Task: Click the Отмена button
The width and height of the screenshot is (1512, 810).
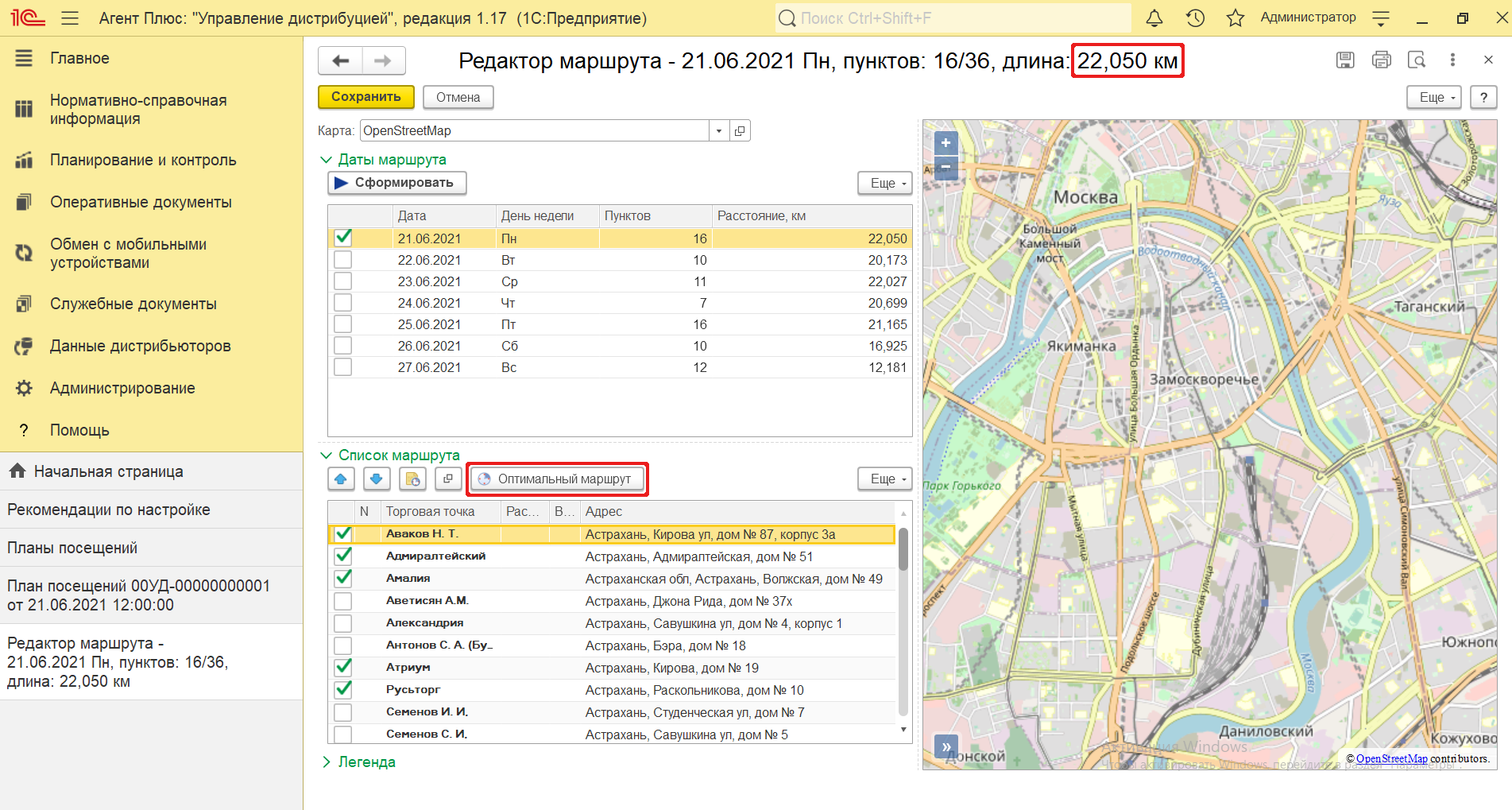Action: (x=458, y=97)
